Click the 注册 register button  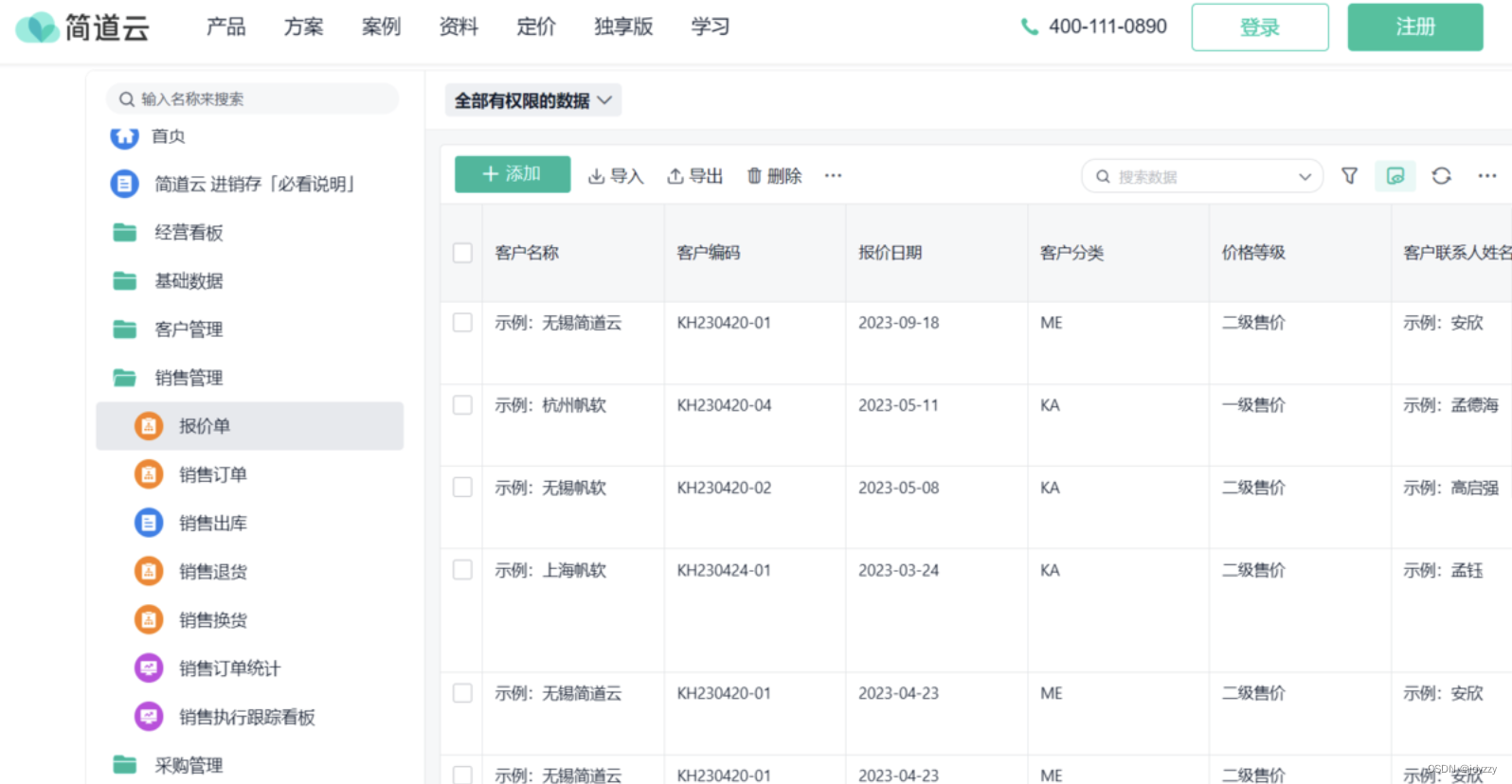1414,27
